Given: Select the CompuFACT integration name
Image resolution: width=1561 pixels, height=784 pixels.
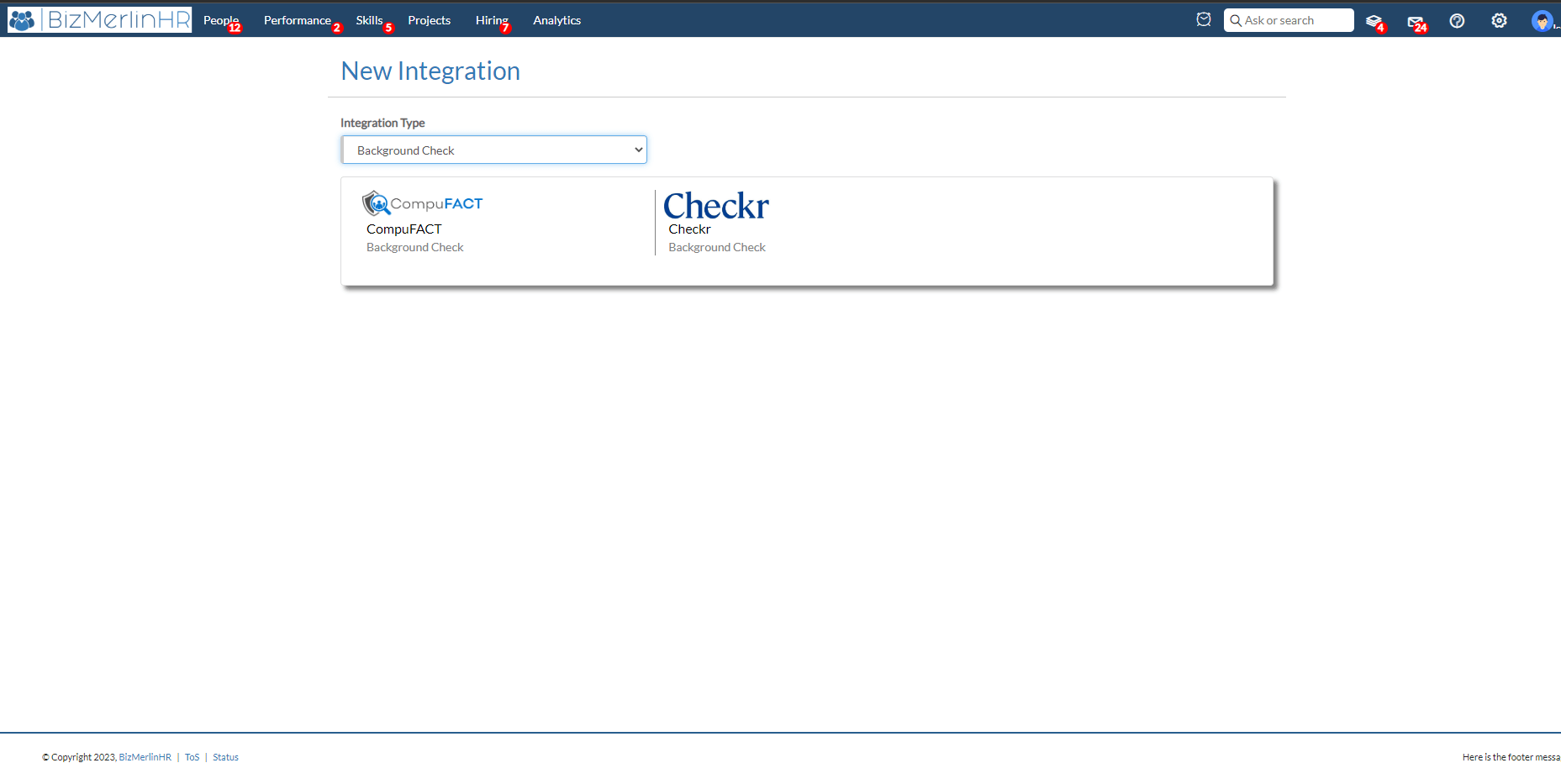Looking at the screenshot, I should (403, 229).
